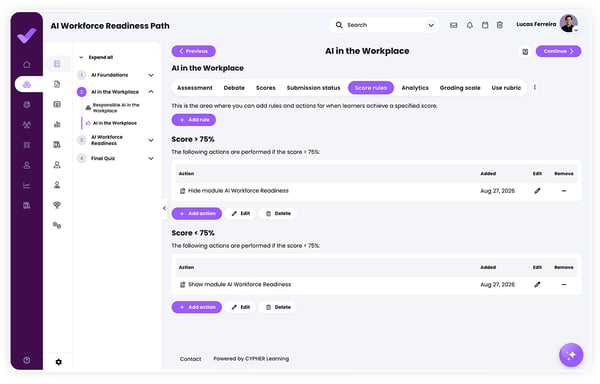Select the Final Quiz module row
The height and width of the screenshot is (384, 600).
[116, 158]
